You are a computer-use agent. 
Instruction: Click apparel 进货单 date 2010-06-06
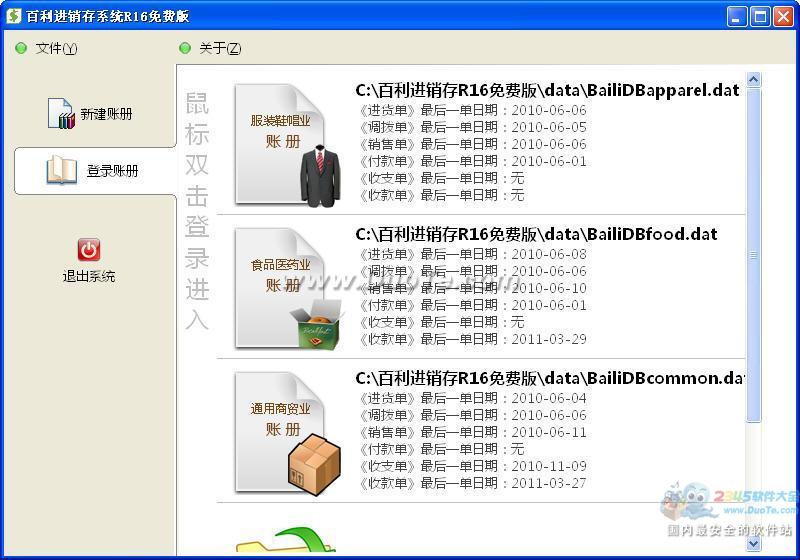(549, 110)
